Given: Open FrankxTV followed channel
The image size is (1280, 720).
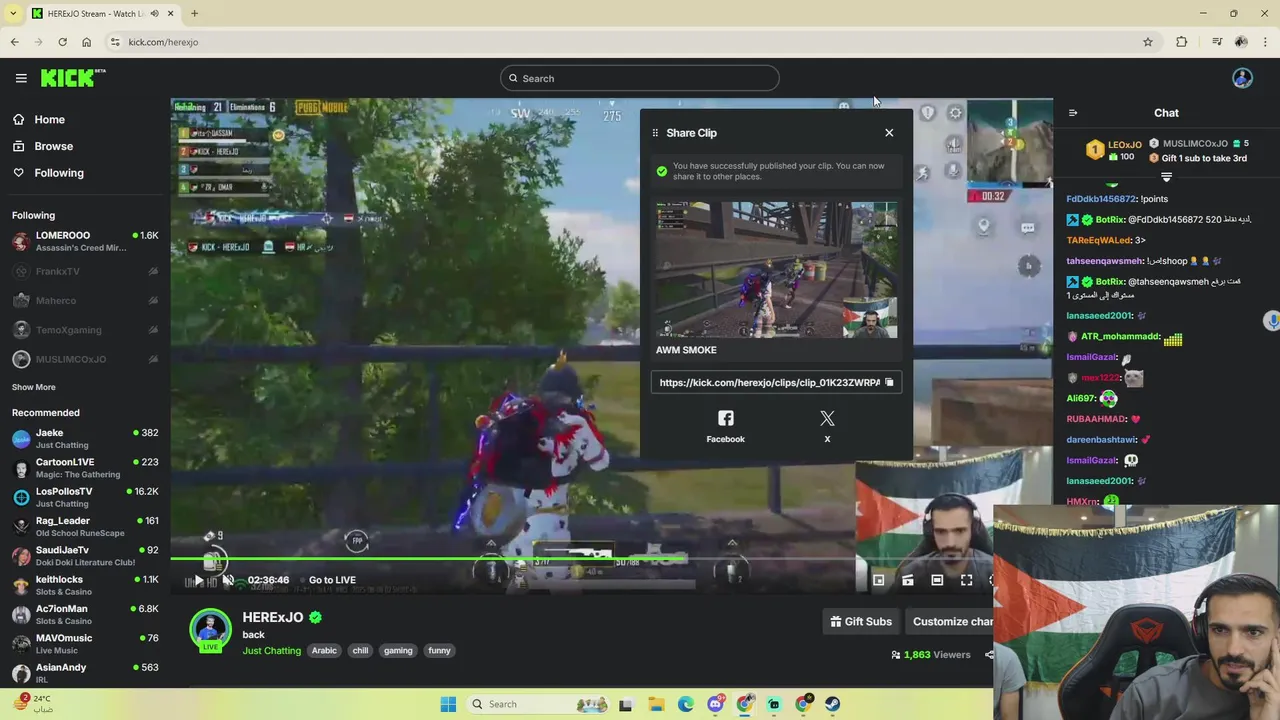Looking at the screenshot, I should tap(85, 271).
